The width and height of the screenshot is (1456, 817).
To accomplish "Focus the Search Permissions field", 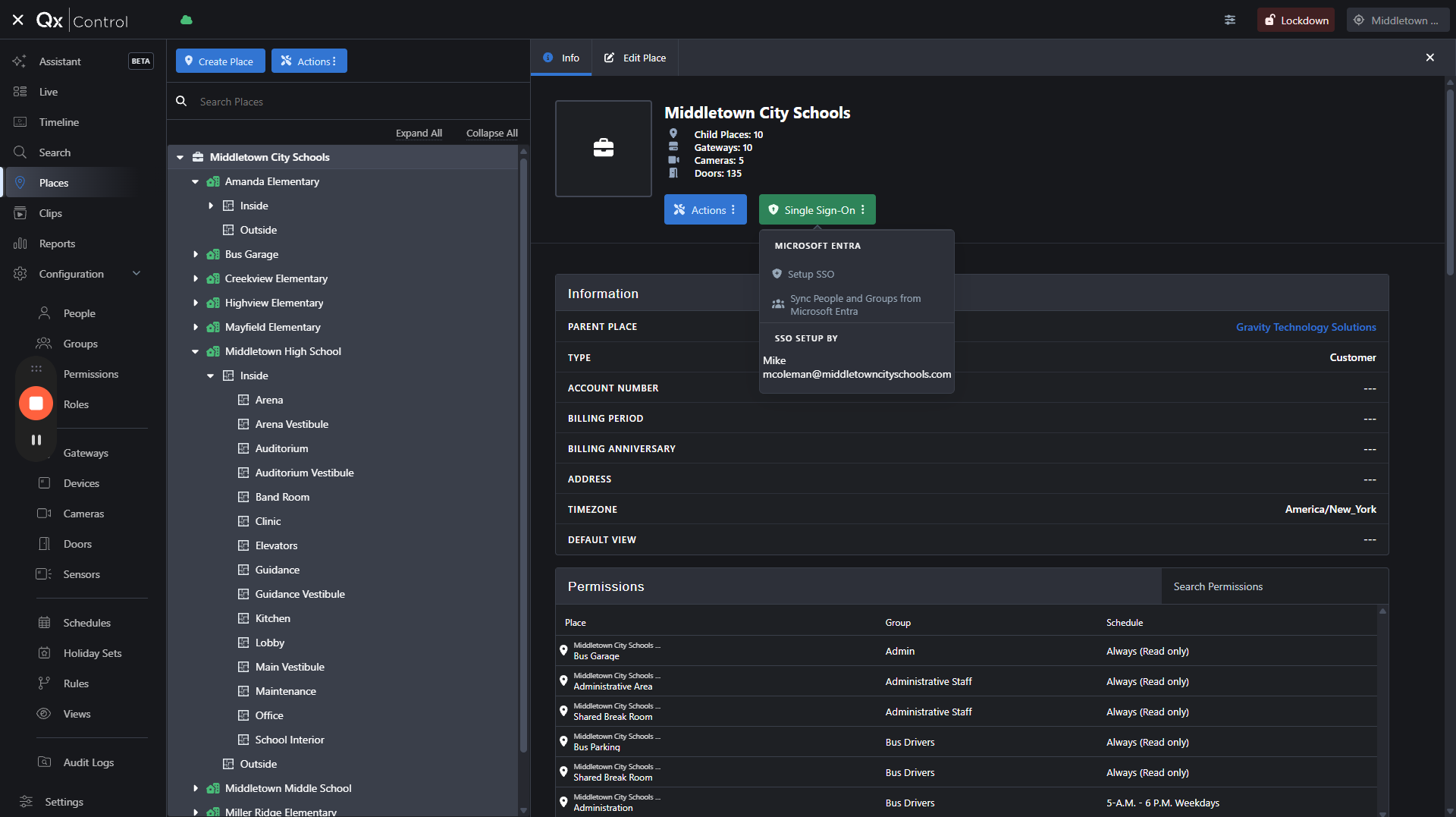I will point(1274,586).
